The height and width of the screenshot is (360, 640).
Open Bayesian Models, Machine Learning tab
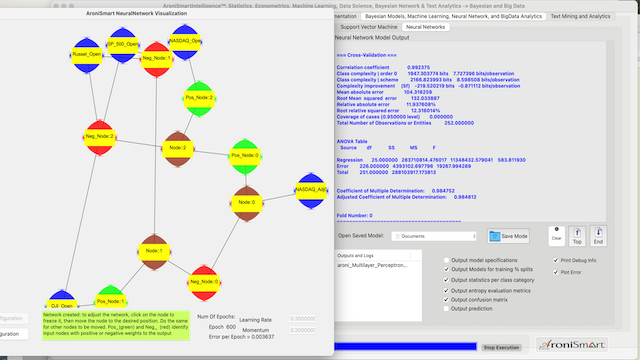point(453,16)
